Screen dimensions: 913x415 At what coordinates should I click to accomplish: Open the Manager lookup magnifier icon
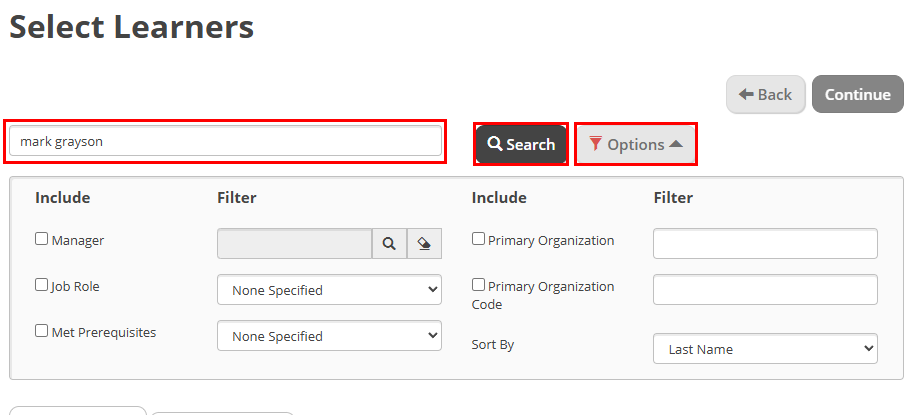[389, 243]
